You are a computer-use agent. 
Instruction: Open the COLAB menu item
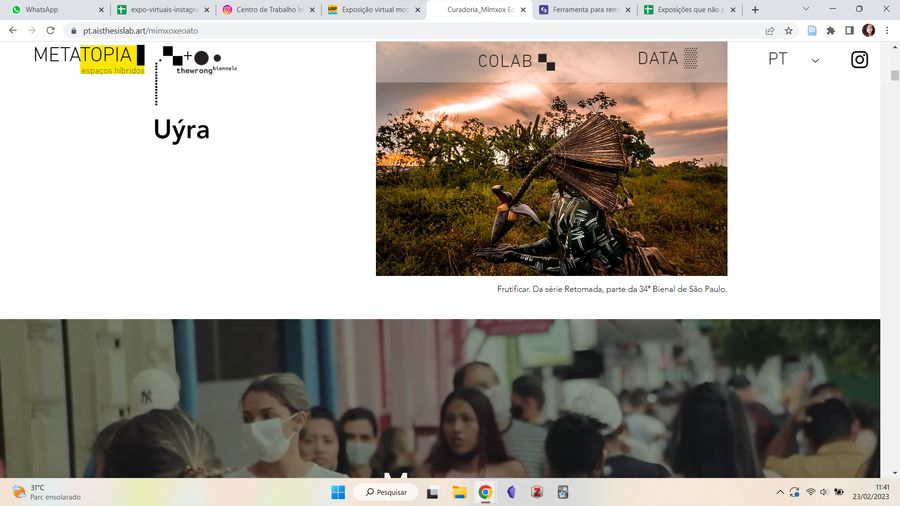point(516,61)
